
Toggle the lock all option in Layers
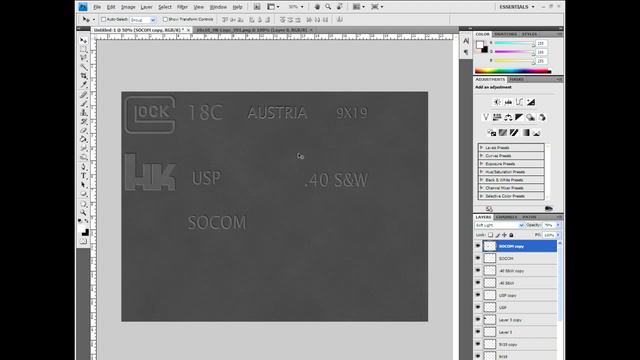511,235
